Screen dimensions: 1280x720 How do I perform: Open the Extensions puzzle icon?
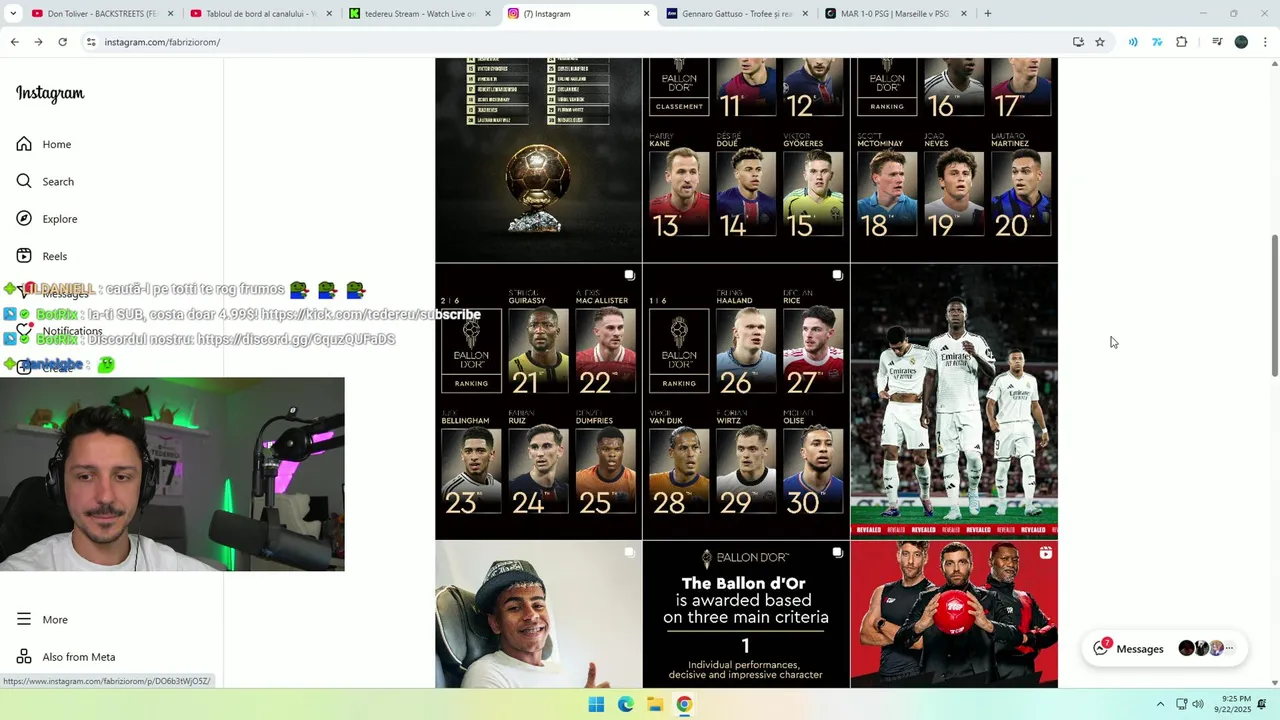click(x=1182, y=42)
